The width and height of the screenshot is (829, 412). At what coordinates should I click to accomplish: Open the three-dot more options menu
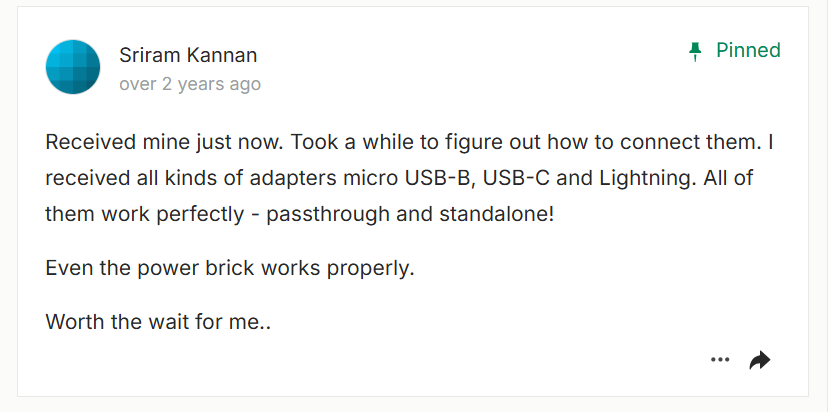click(720, 360)
